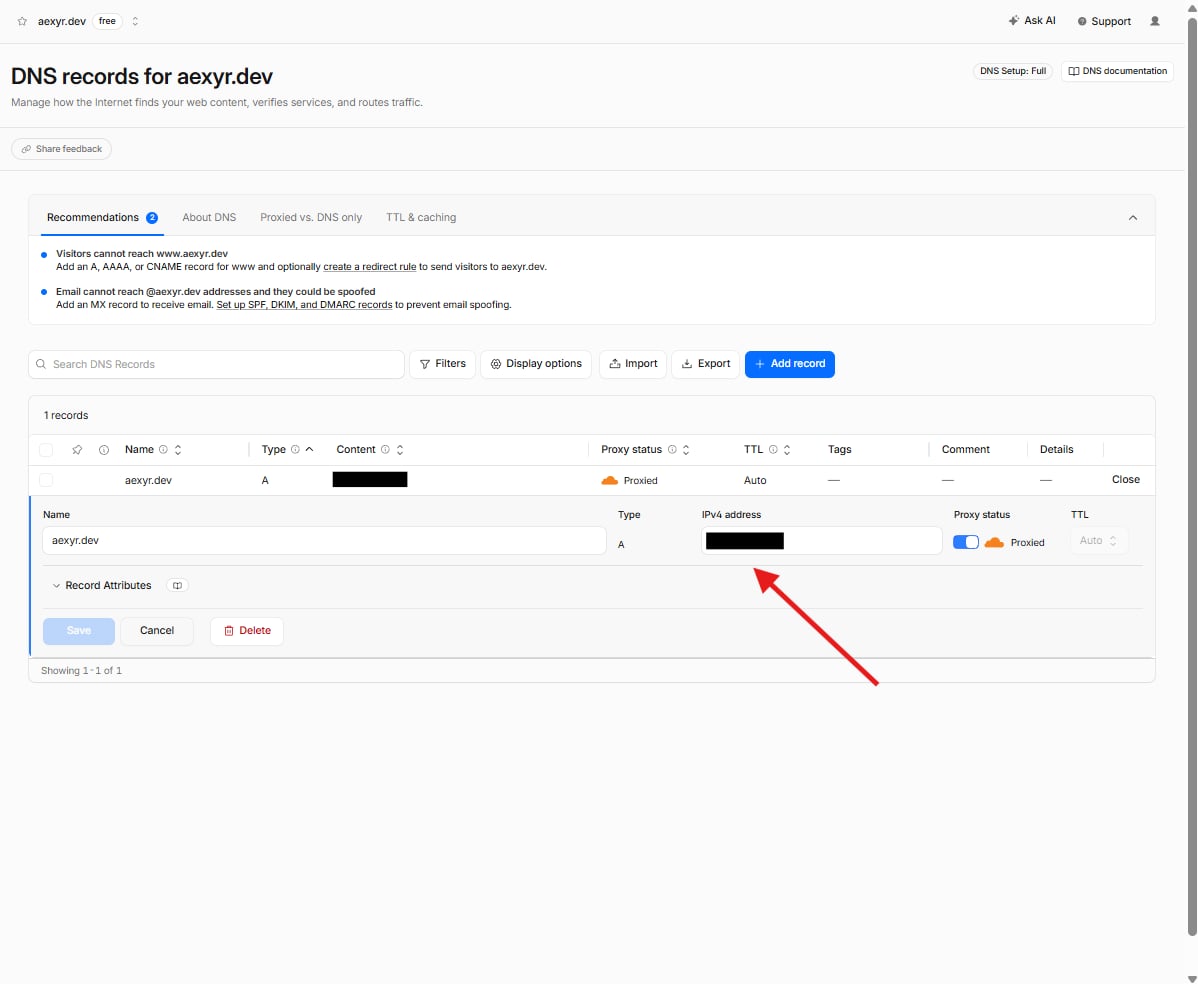Delete the aexyr.dev record
The image size is (1198, 984).
pyautogui.click(x=247, y=631)
